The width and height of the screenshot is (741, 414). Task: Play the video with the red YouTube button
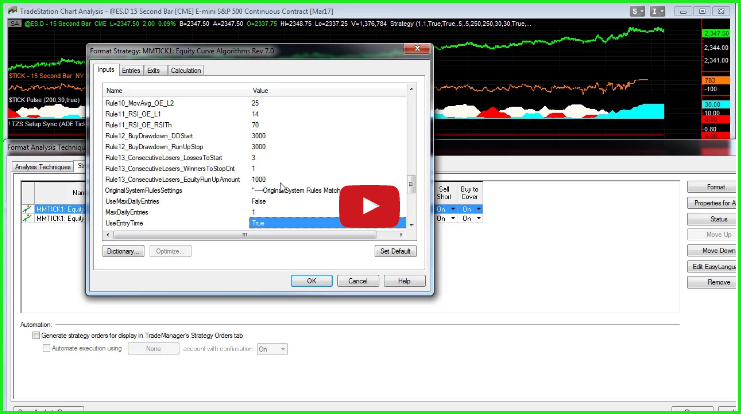pyautogui.click(x=369, y=206)
